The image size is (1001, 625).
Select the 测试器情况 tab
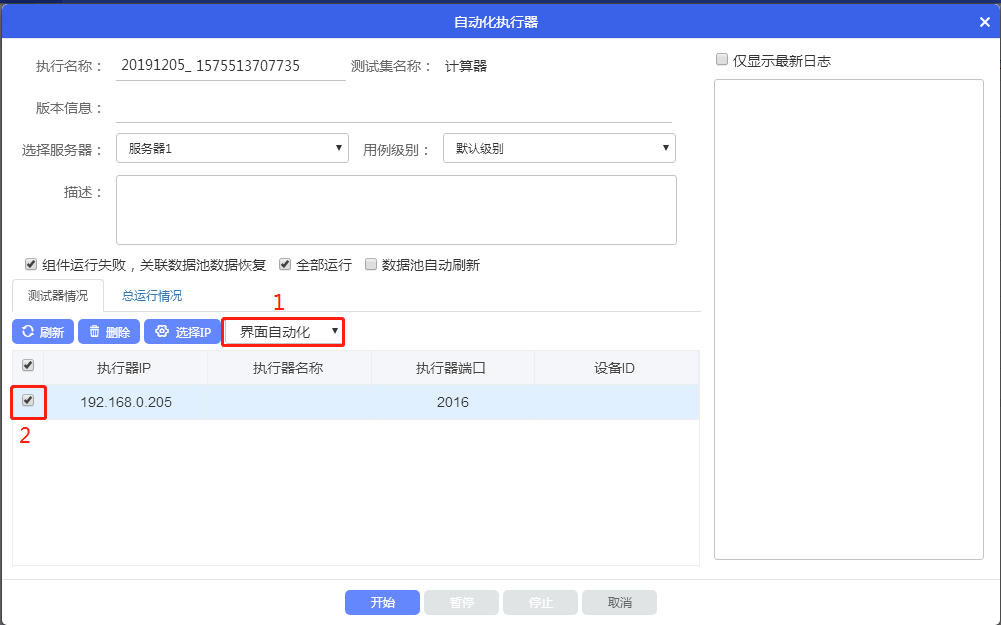point(58,296)
